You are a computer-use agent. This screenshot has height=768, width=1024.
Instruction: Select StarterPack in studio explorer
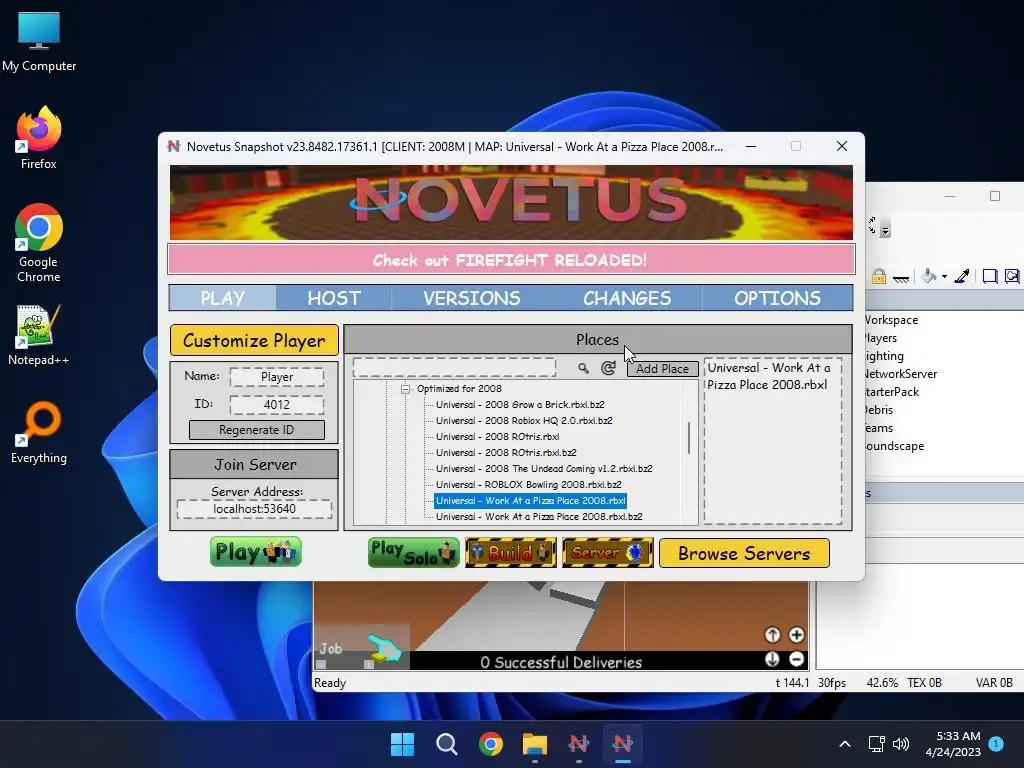pos(891,392)
